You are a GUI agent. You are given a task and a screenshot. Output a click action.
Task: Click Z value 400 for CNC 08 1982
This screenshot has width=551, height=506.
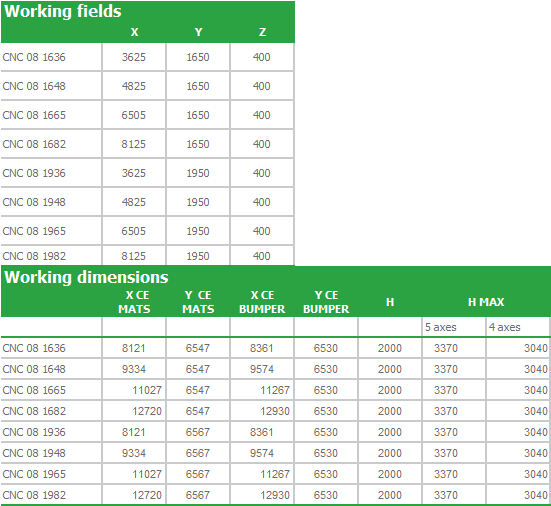pos(262,256)
